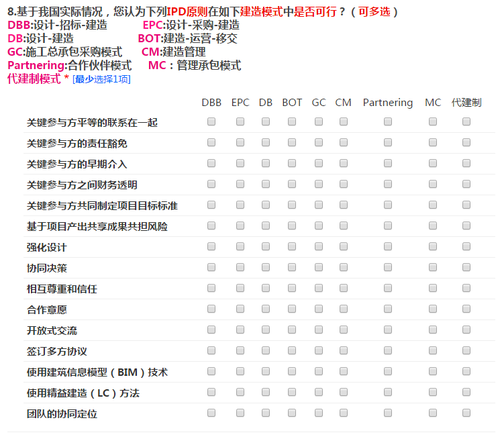Viewport: 500px width, 434px height.
Task: Check Partnering for 合作意愿
Action: (388, 309)
